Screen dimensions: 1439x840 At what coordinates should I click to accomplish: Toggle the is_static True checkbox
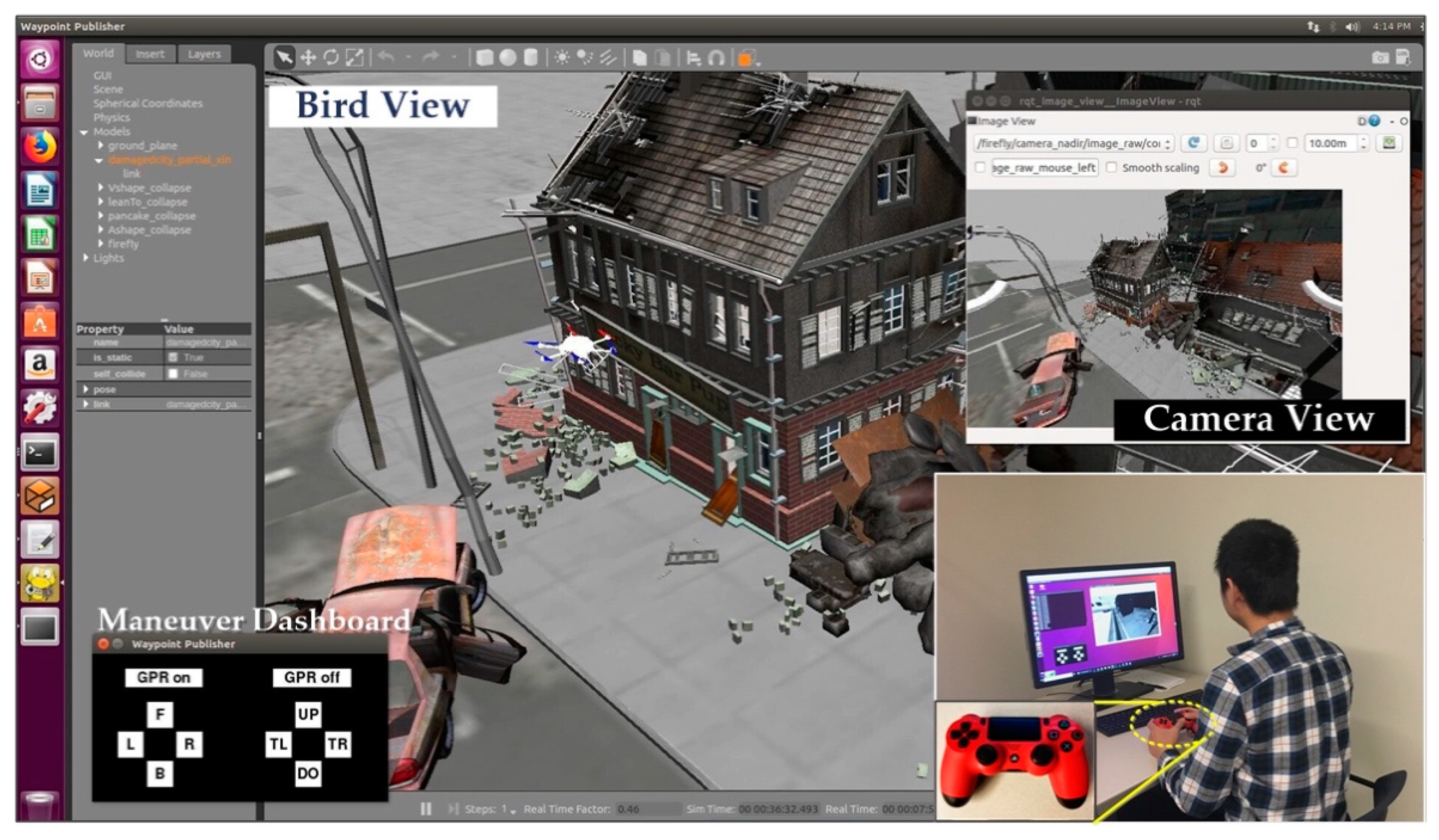coord(173,357)
